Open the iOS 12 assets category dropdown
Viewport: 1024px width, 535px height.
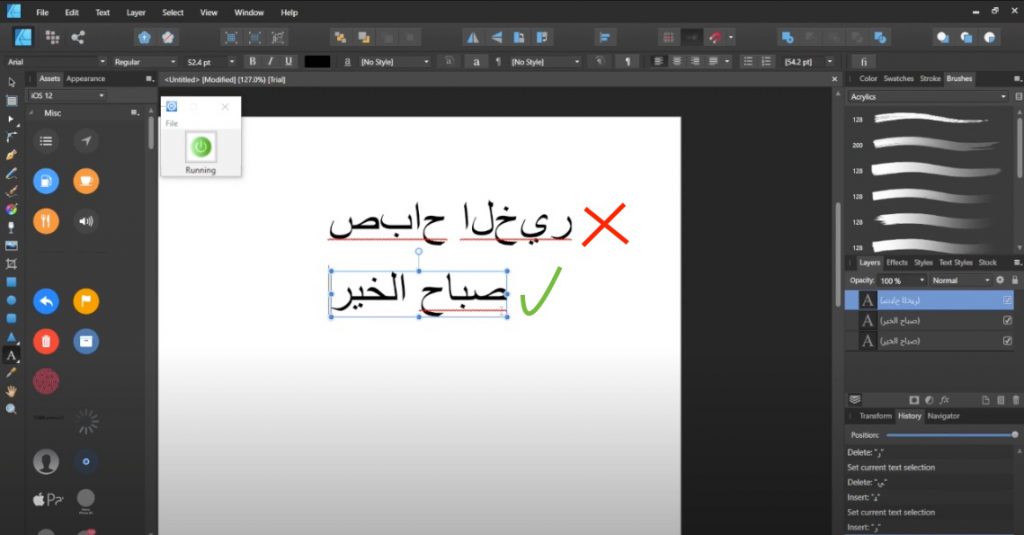[67, 95]
